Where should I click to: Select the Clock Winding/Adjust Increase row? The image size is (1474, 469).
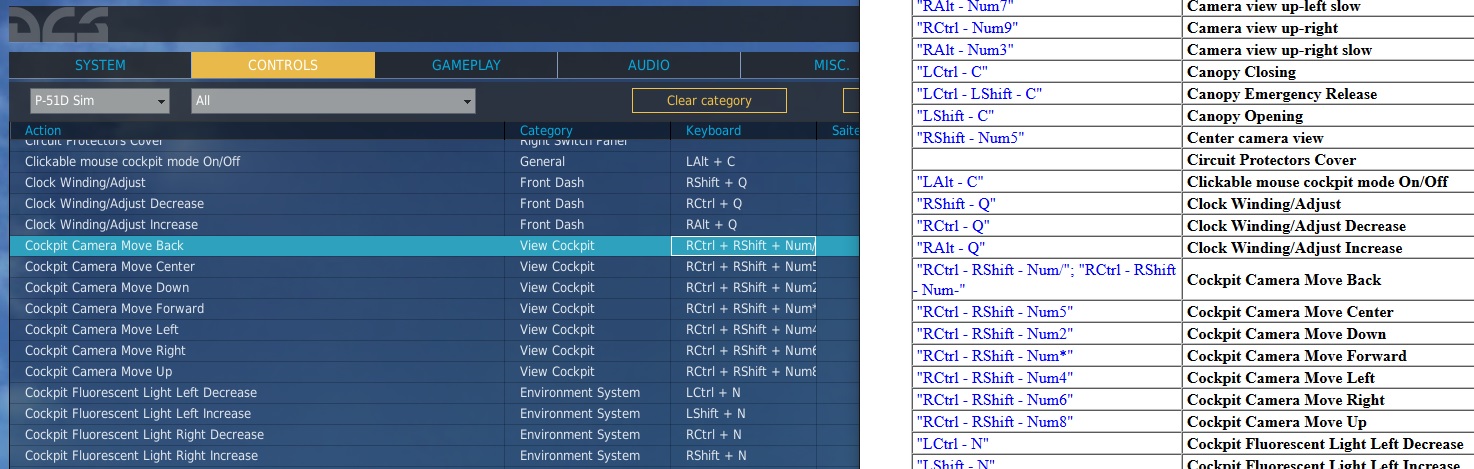(435, 224)
